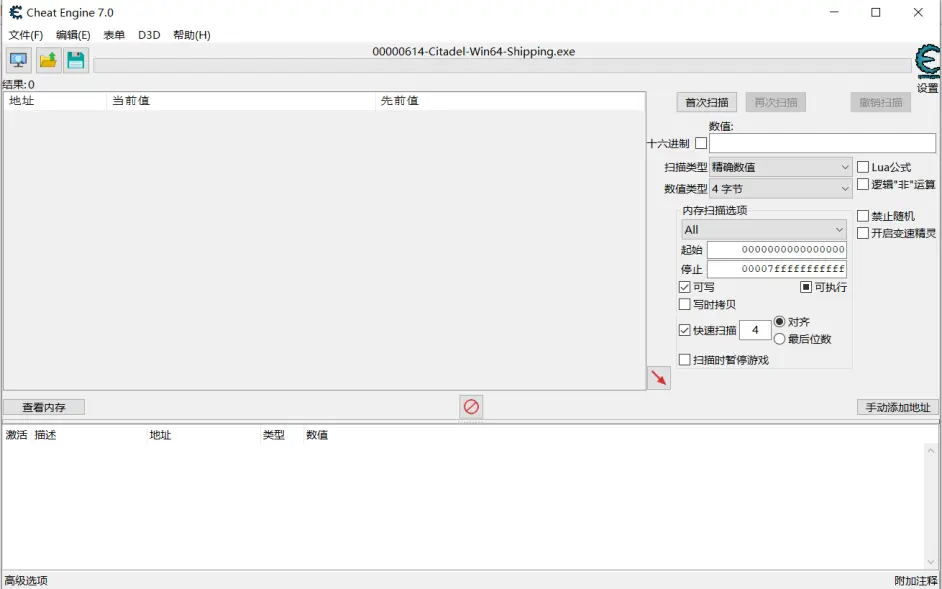Click the 手动添加地址 button
942x589 pixels.
pos(897,407)
